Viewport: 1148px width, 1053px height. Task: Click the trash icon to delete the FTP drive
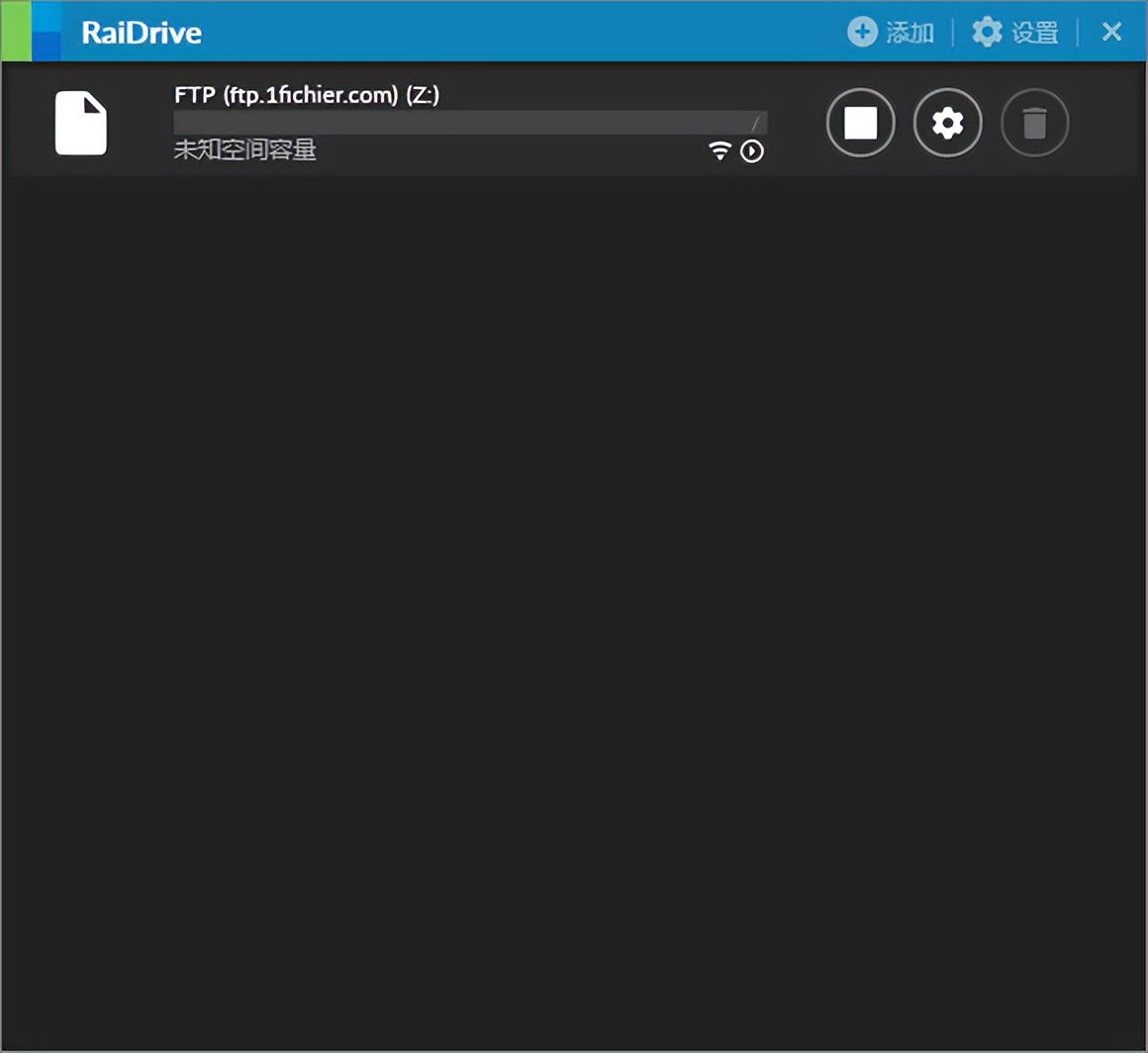(1034, 123)
